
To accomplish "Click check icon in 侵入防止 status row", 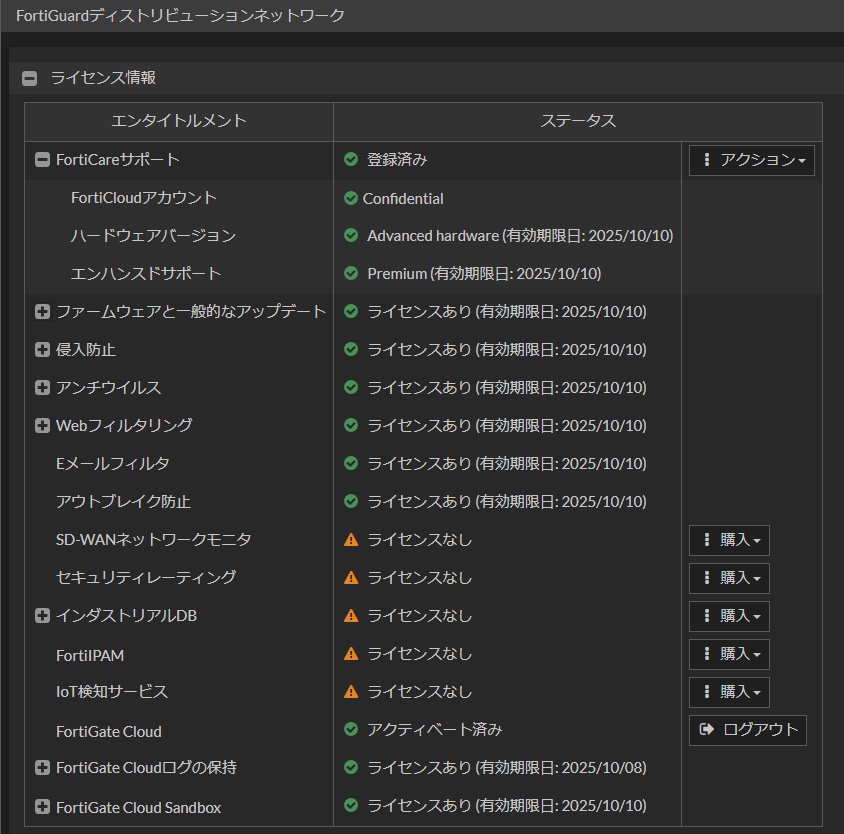I will (351, 349).
